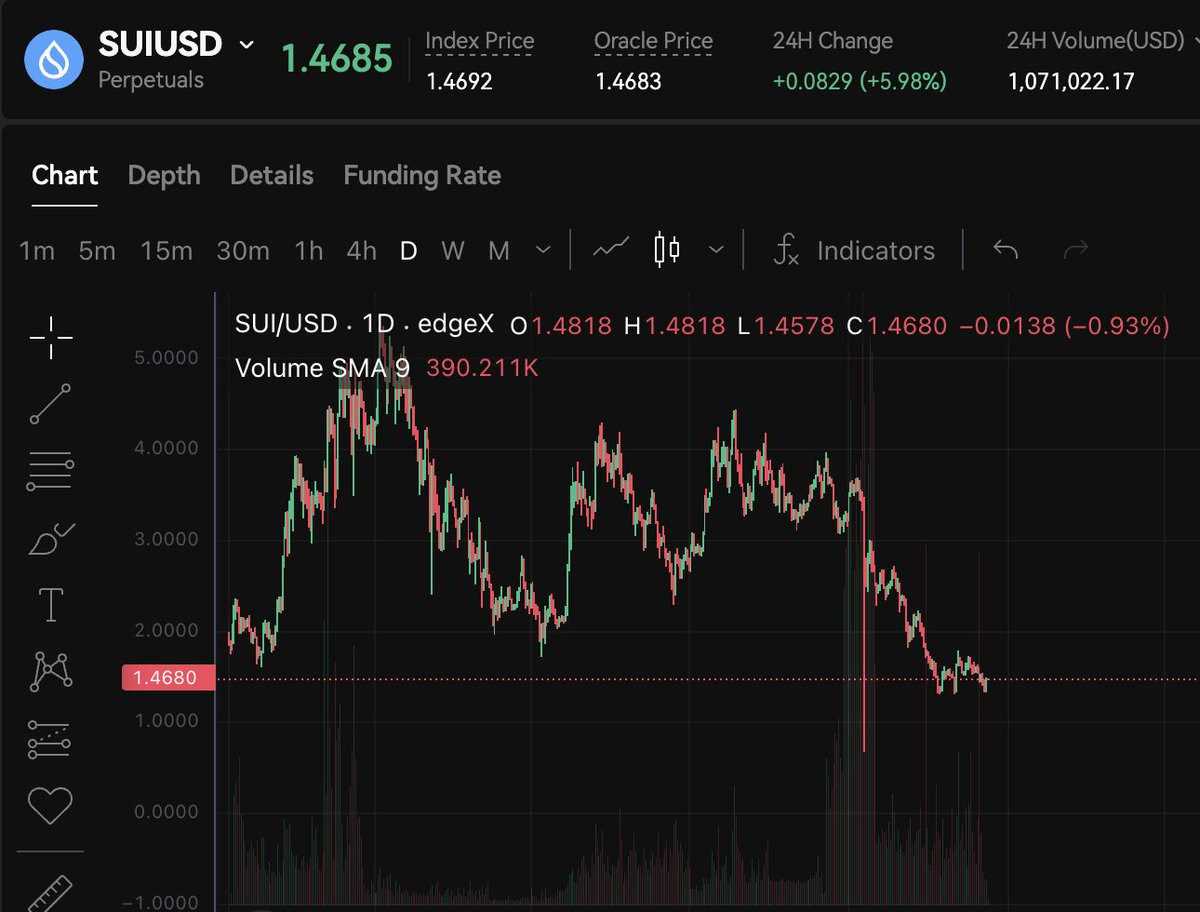
Task: Select the crosshair cursor tool
Action: 50,339
